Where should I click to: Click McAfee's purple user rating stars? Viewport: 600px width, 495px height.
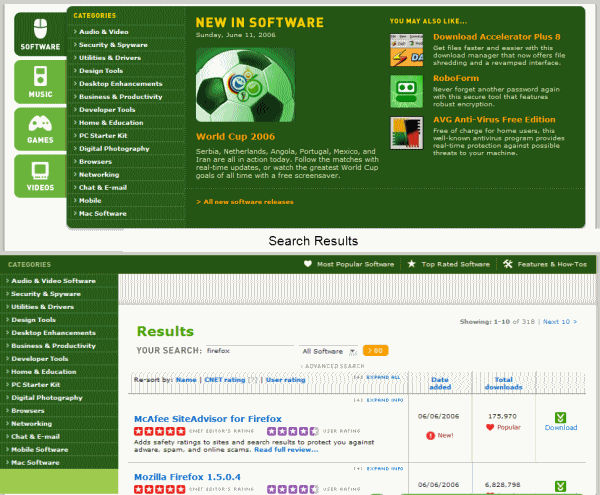click(293, 431)
